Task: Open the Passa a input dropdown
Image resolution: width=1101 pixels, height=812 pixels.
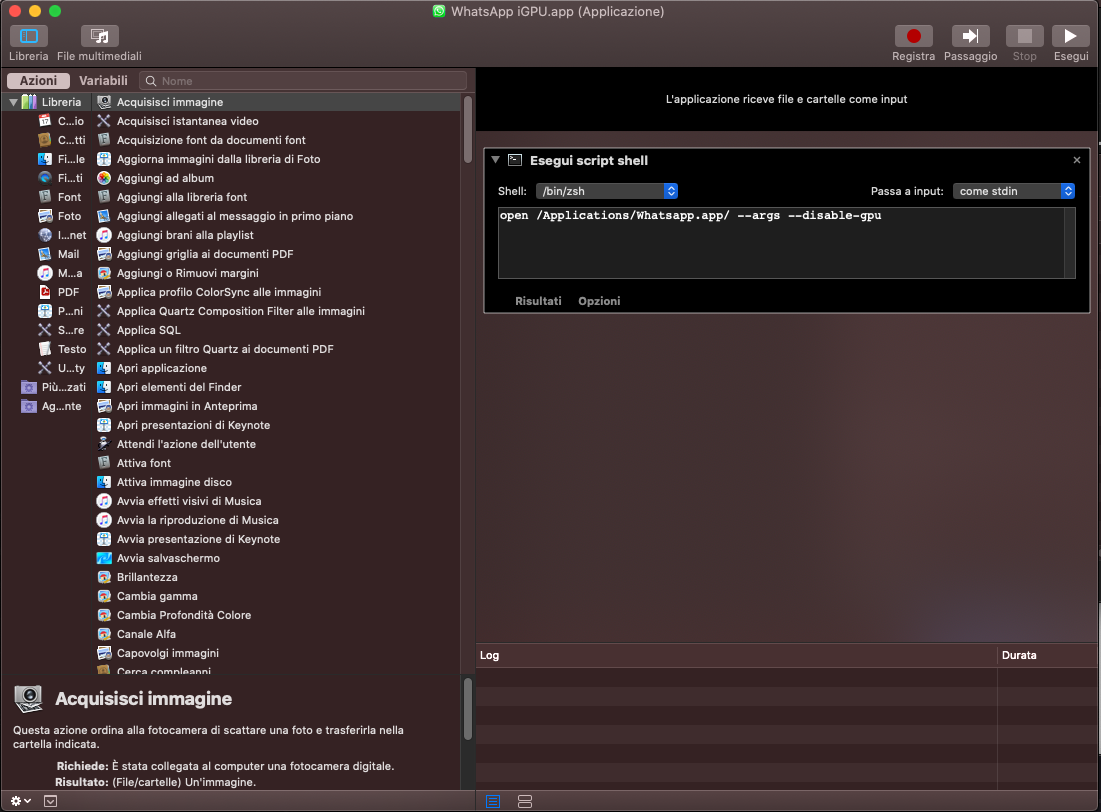Action: click(x=1013, y=190)
